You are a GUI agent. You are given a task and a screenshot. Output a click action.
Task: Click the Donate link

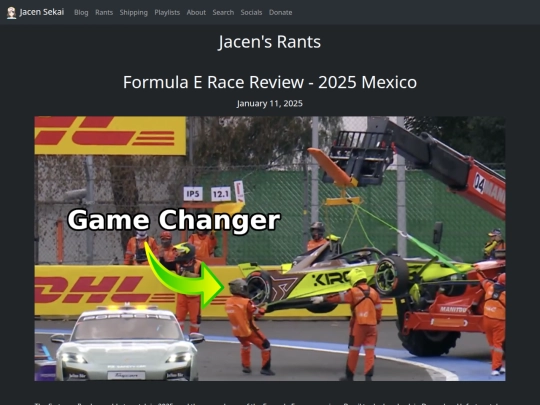coord(280,12)
